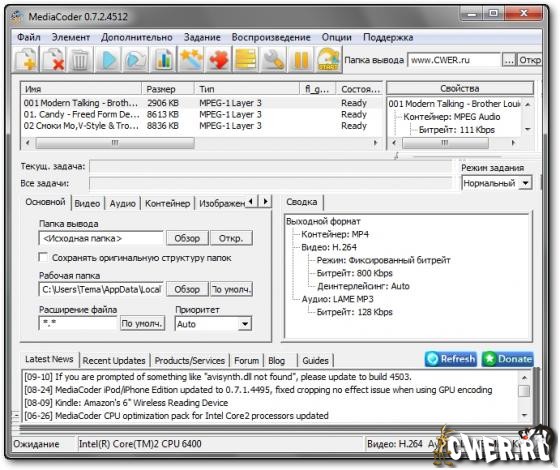This screenshot has height=470, width=560.
Task: Select file 01. Candy - Freed Form row
Action: (201, 115)
